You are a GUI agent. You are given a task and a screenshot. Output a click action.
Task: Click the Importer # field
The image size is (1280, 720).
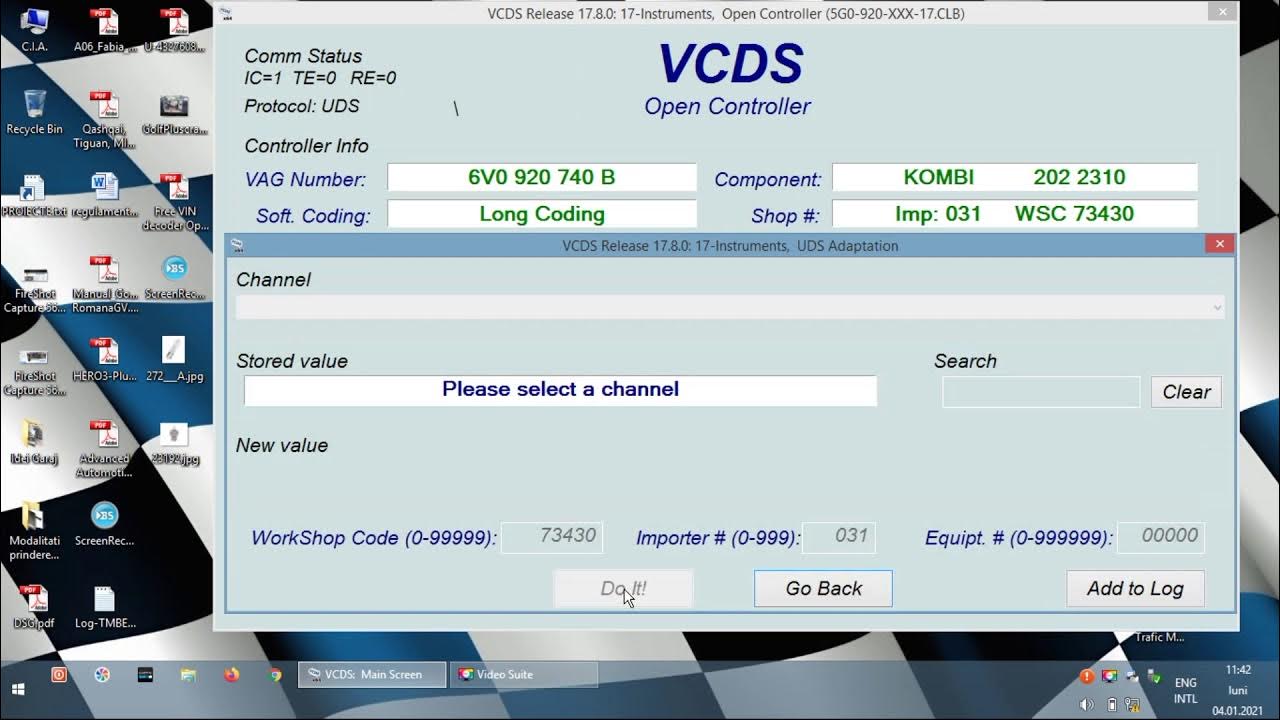pos(839,537)
